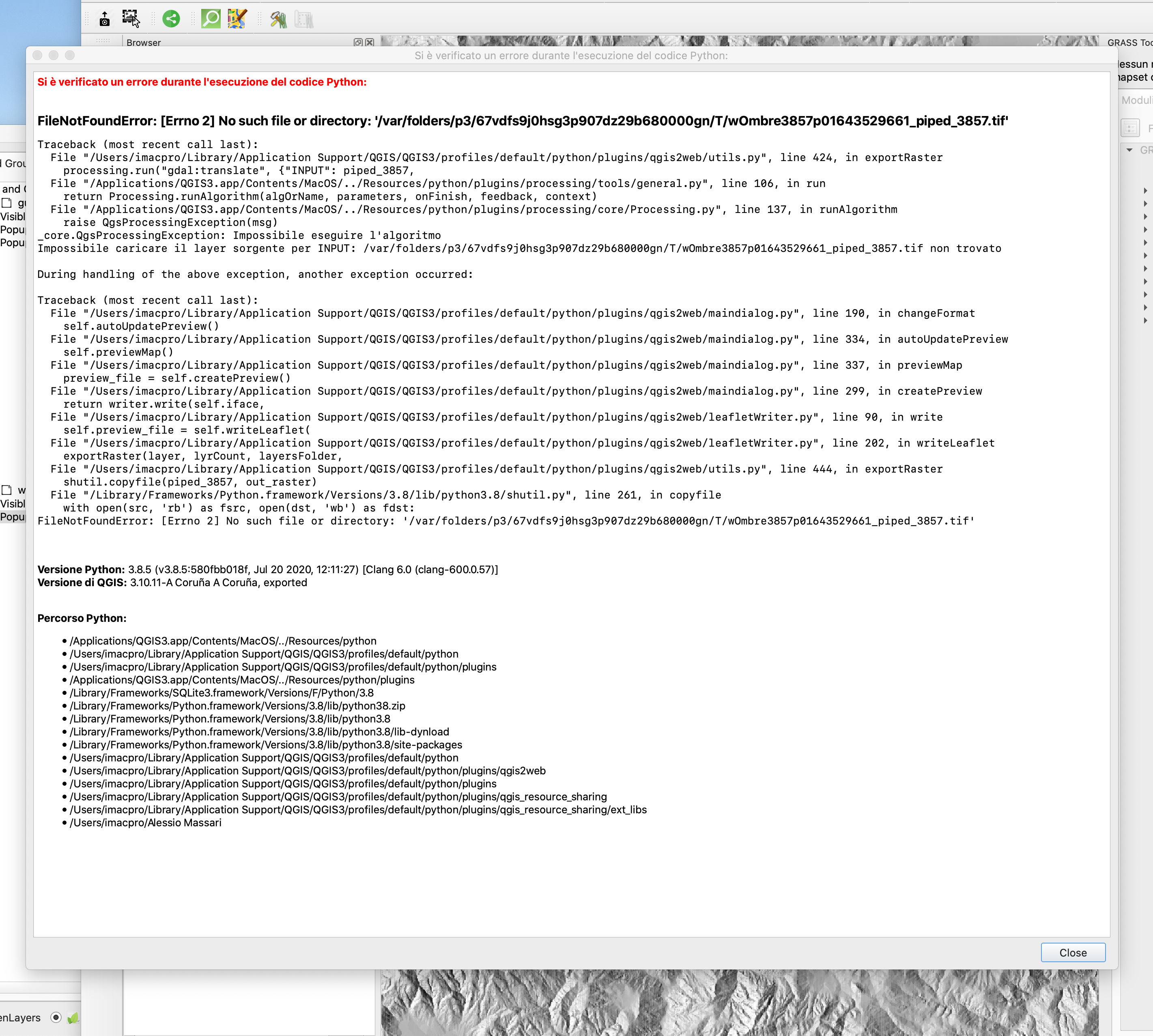Open the qgis2web share plugin icon
Screen dimensions: 1153x1036
click(x=171, y=19)
